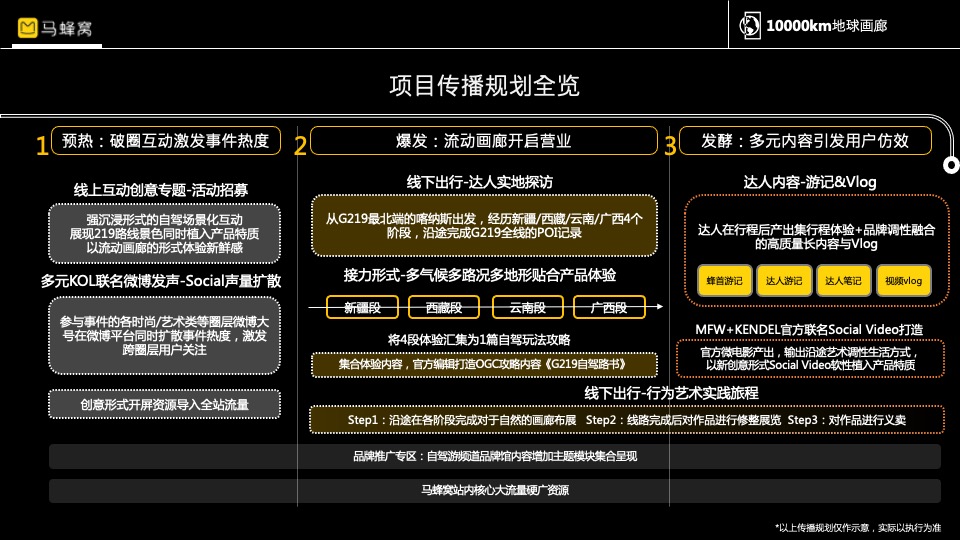
Task: Click the 预热：破圈互动激发事件热度 phase header
Action: click(166, 141)
